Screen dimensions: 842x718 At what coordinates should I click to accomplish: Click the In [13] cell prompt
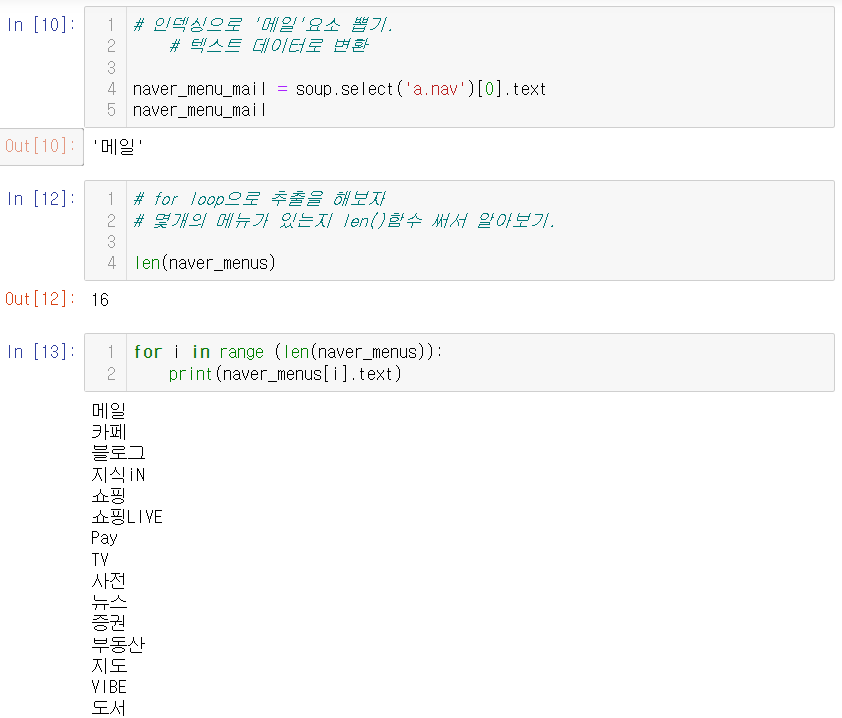41,352
